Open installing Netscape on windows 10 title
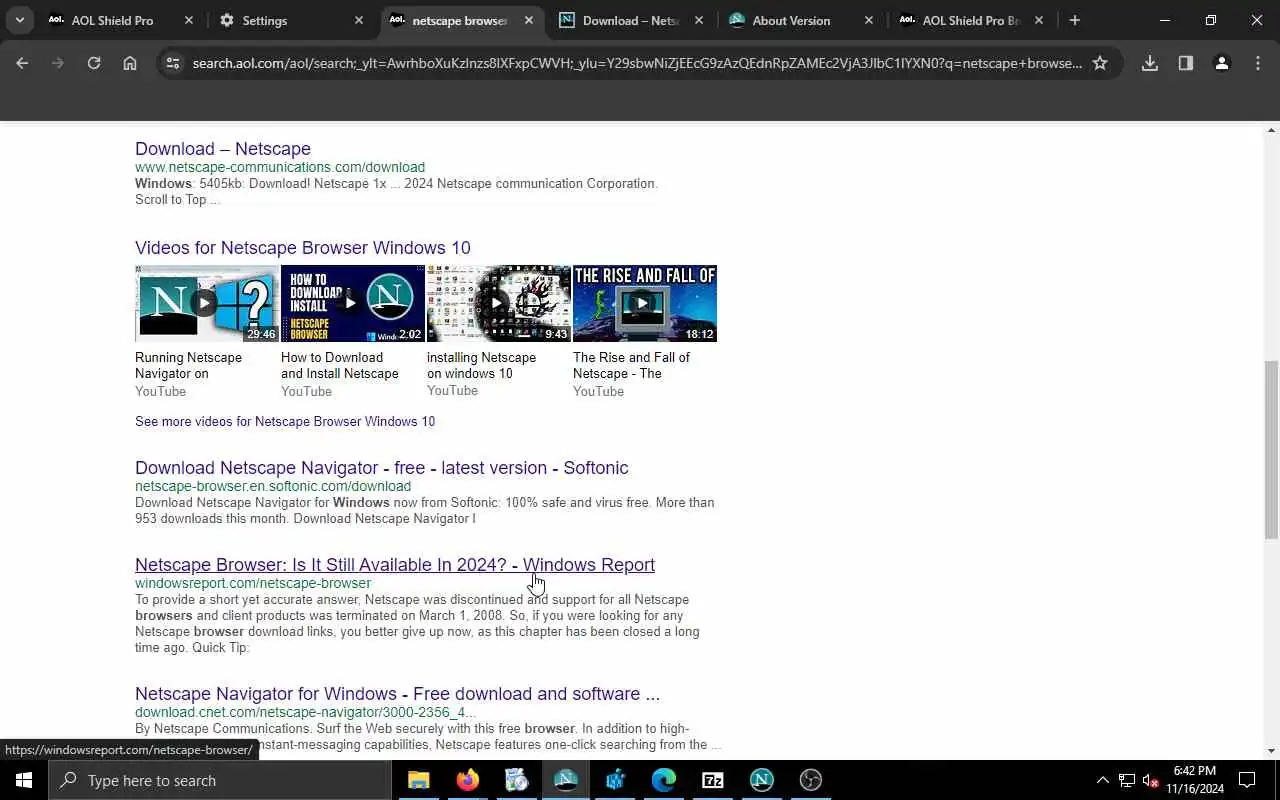This screenshot has width=1280, height=800. [481, 365]
